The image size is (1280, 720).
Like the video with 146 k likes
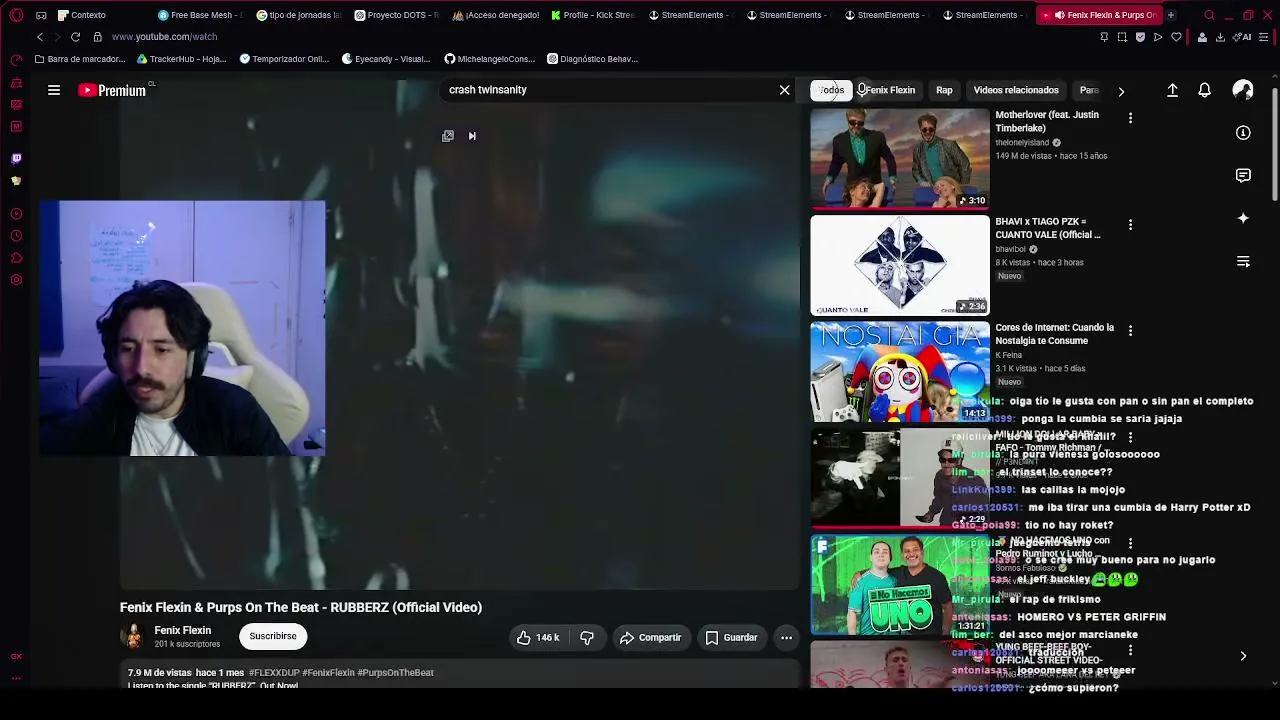538,637
